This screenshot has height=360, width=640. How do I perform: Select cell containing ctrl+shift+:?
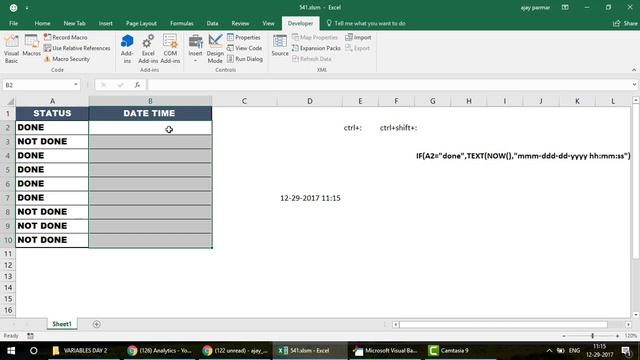[x=396, y=128]
